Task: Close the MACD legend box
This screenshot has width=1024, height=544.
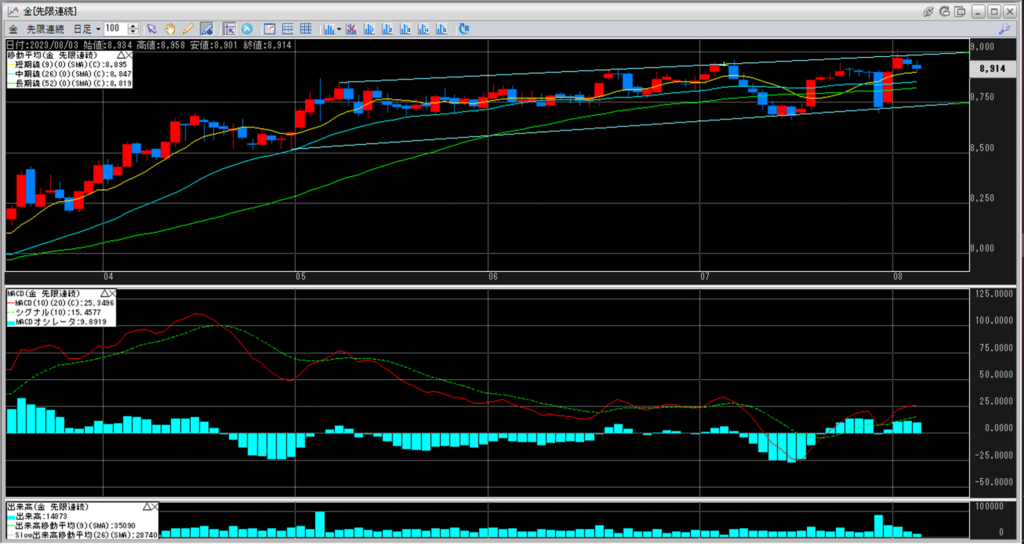Action: coord(111,292)
